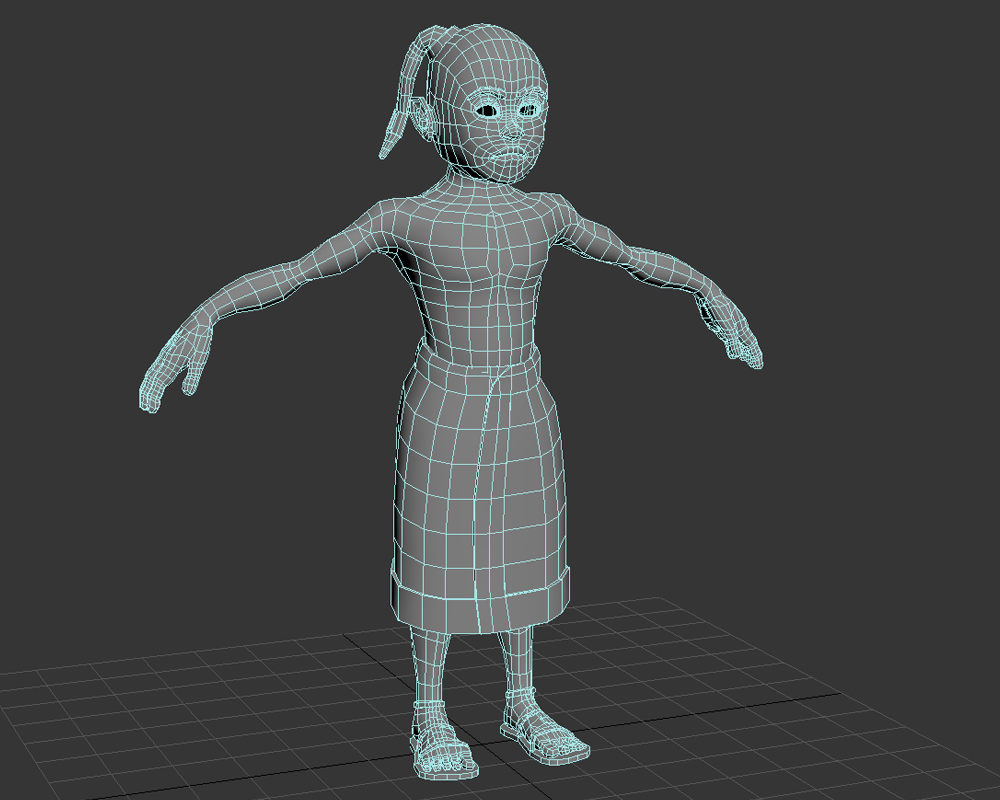Select the folded hem of the skirt
The image size is (1000, 800).
480,598
